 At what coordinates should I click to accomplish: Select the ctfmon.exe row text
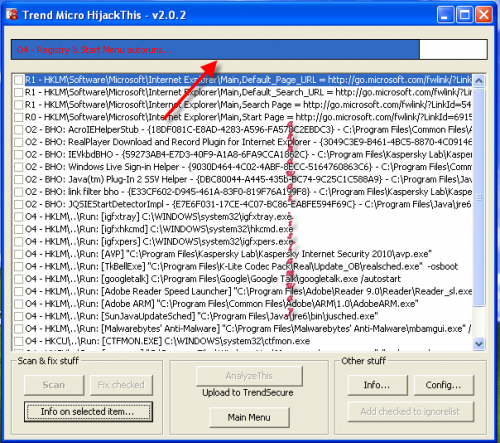(167, 341)
